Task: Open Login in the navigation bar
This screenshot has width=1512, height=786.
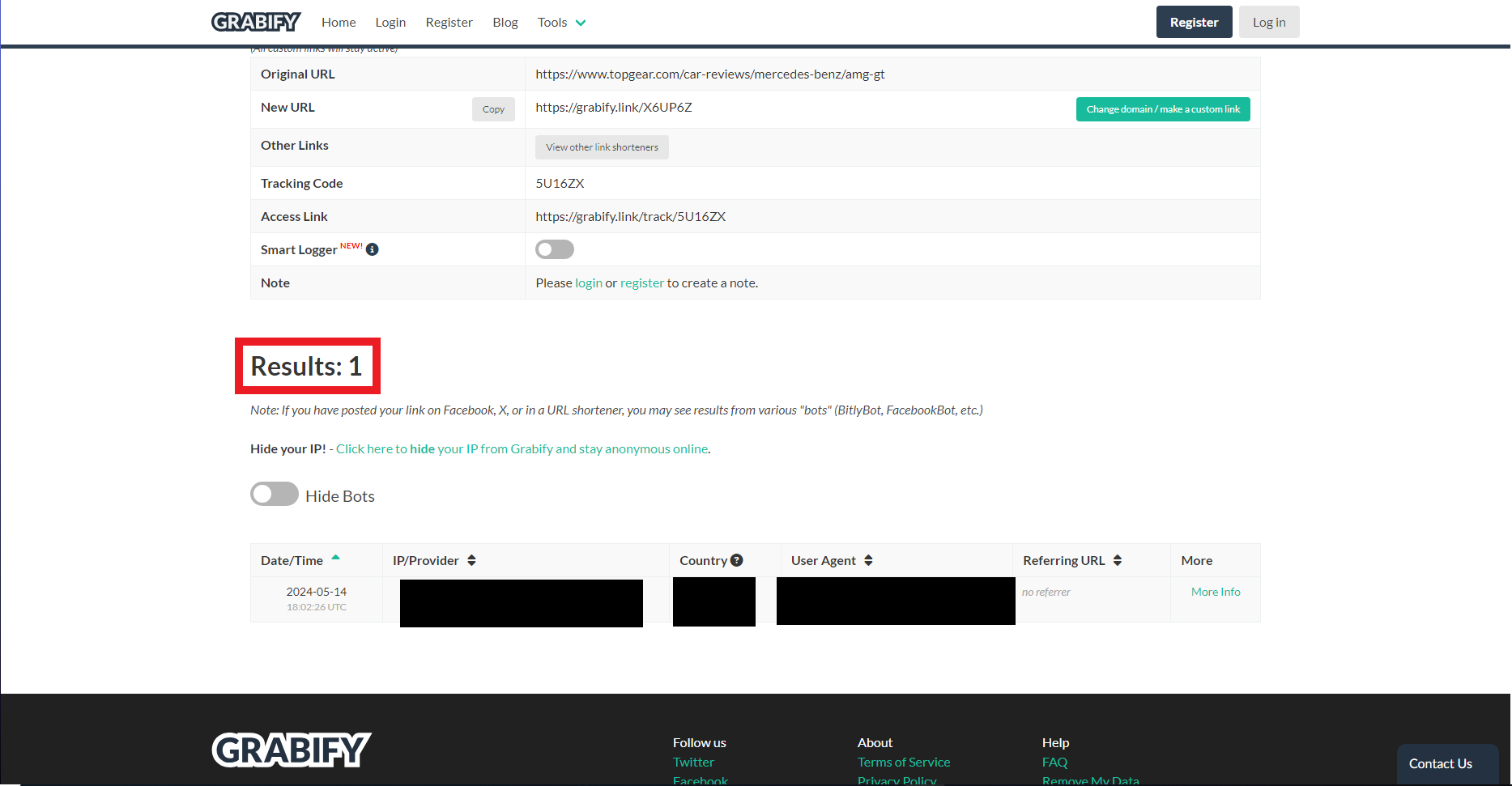Action: point(390,23)
